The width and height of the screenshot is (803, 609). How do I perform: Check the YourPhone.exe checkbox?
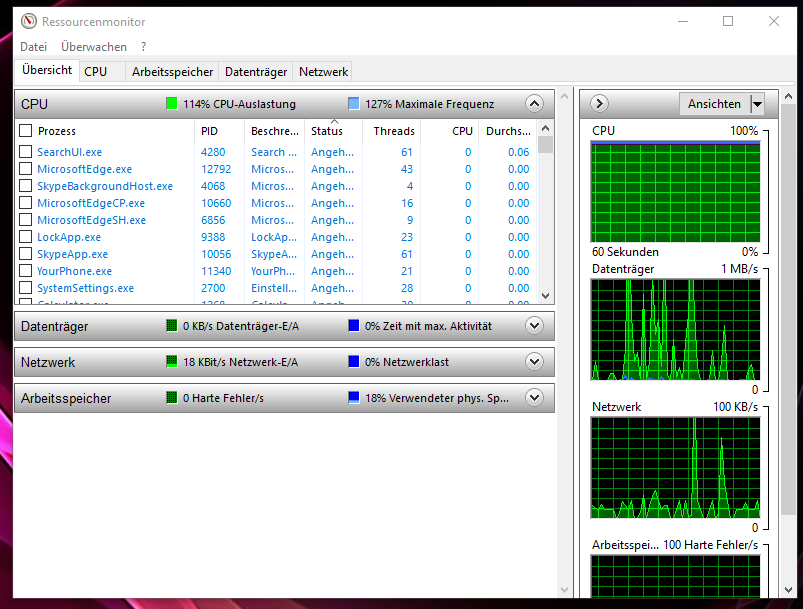point(26,270)
